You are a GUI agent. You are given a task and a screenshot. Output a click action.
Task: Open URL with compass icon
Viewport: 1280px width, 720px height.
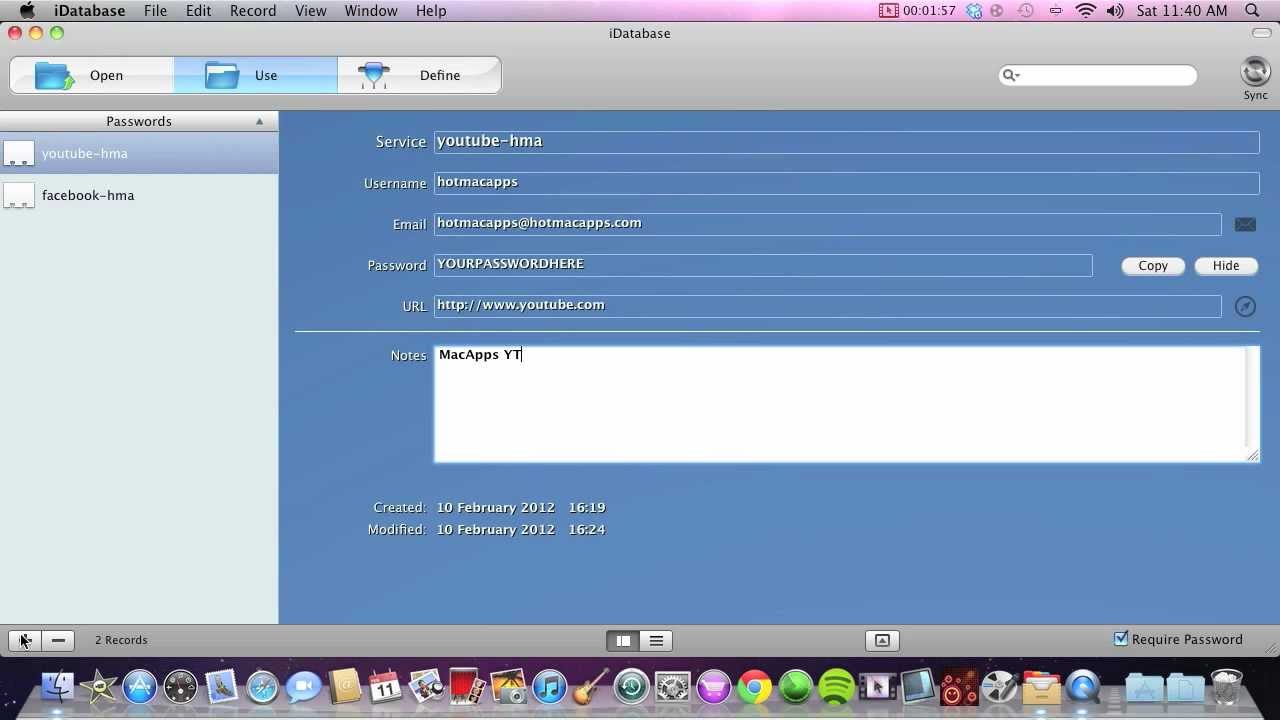(1245, 306)
